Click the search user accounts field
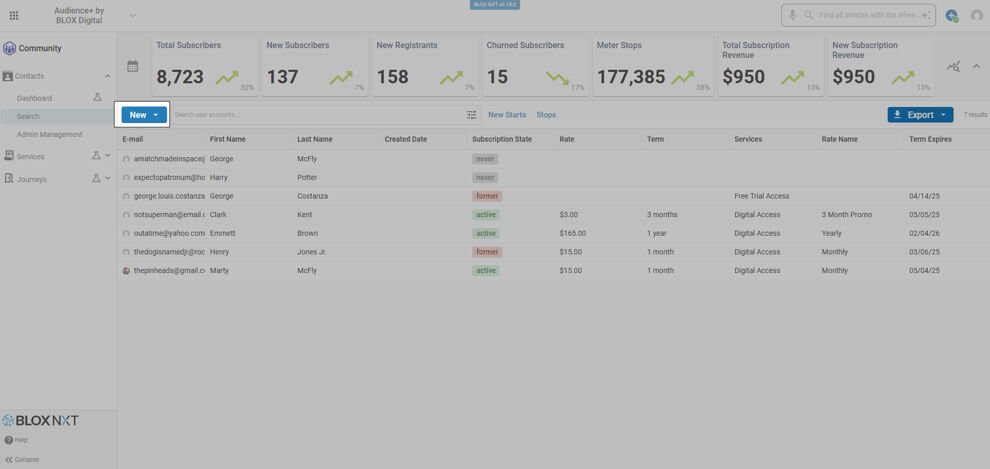Screen dimensions: 990x469 (318, 115)
